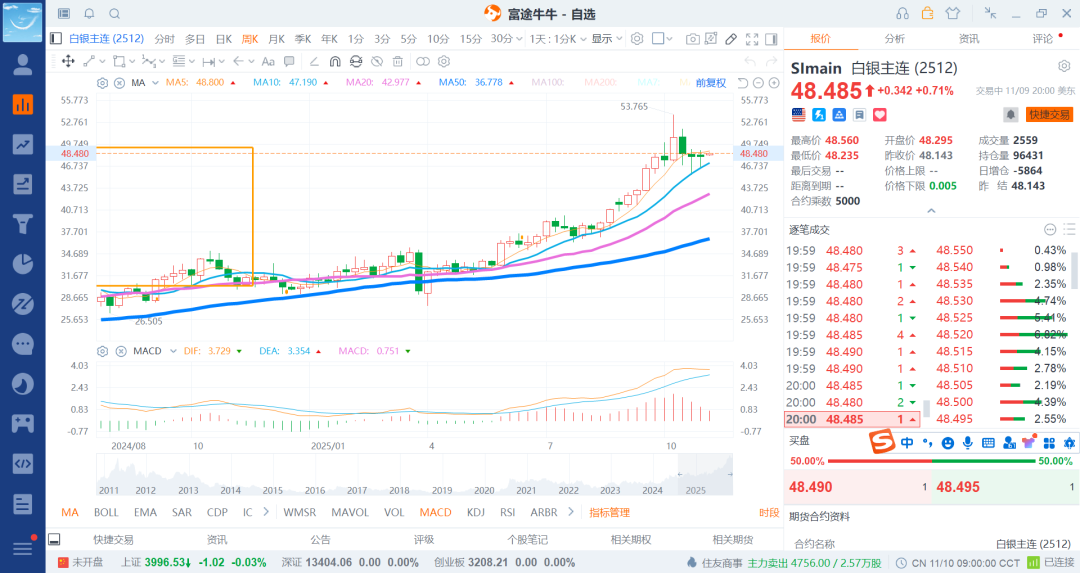Open the 显示 display dropdown
The height and width of the screenshot is (573, 1080).
tap(604, 39)
